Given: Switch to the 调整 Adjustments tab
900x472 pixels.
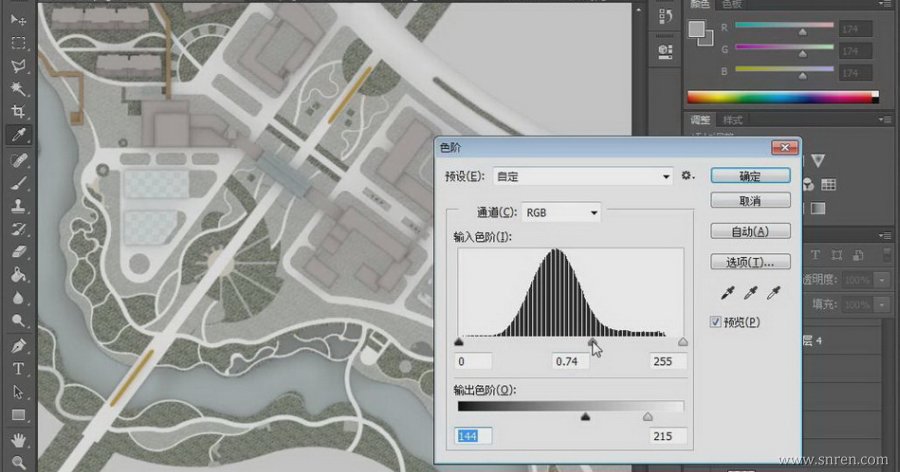Looking at the screenshot, I should 700,120.
